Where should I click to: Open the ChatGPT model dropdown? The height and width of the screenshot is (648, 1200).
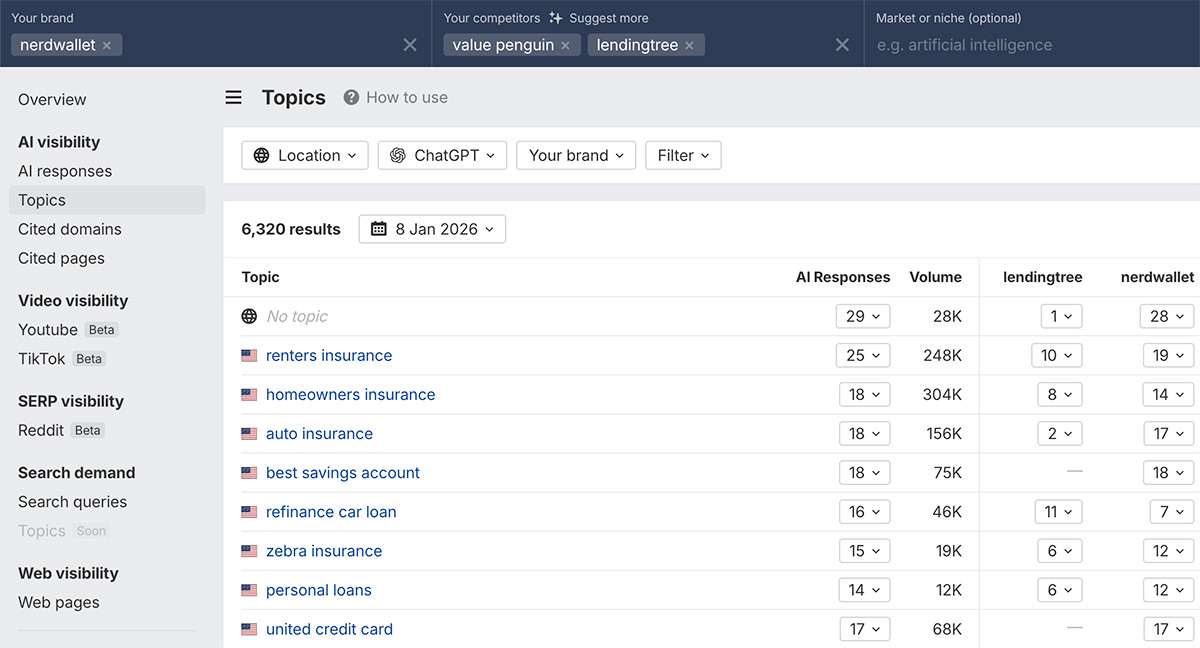coord(442,155)
